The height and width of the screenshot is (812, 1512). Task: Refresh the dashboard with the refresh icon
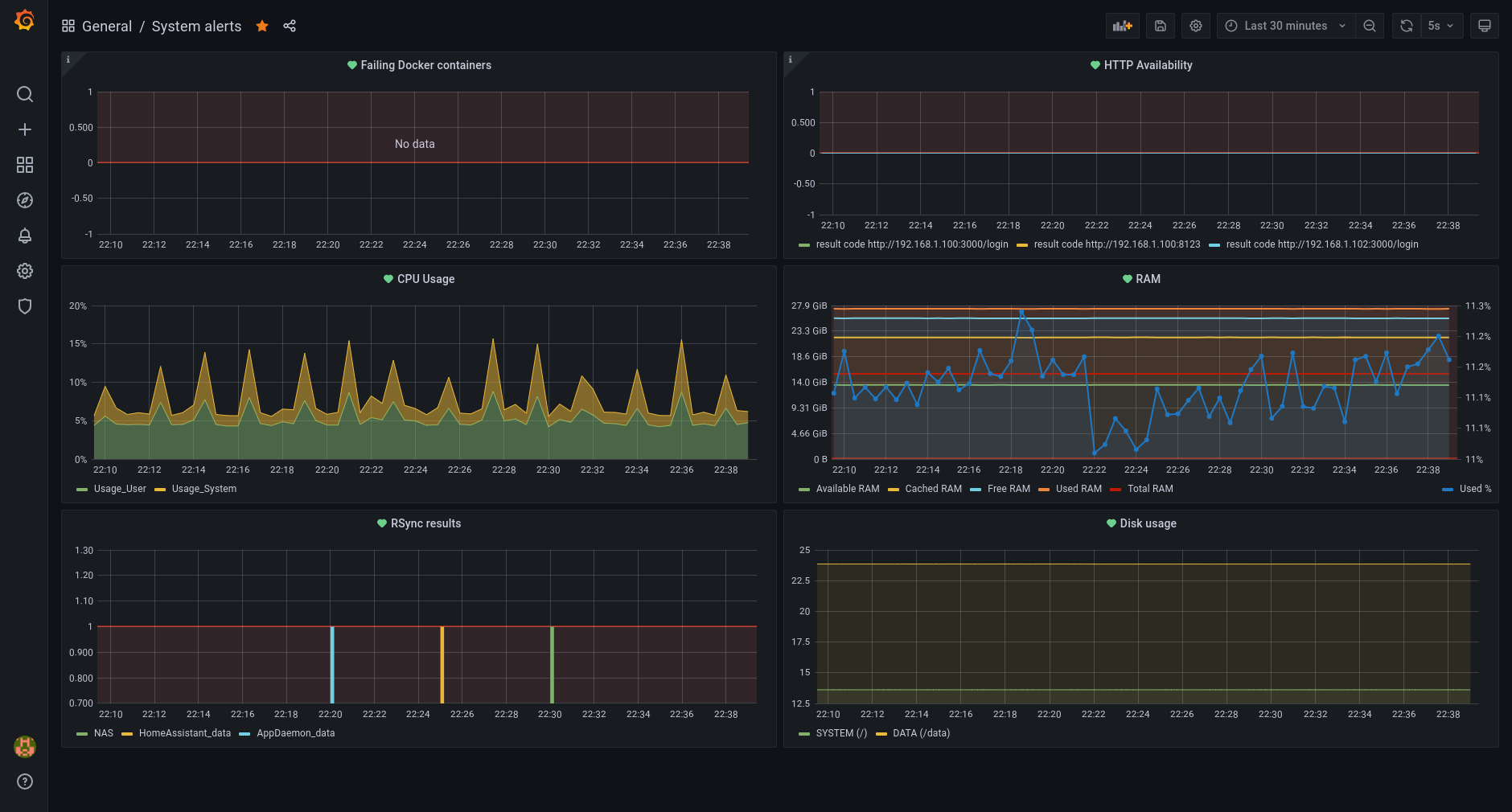tap(1405, 25)
